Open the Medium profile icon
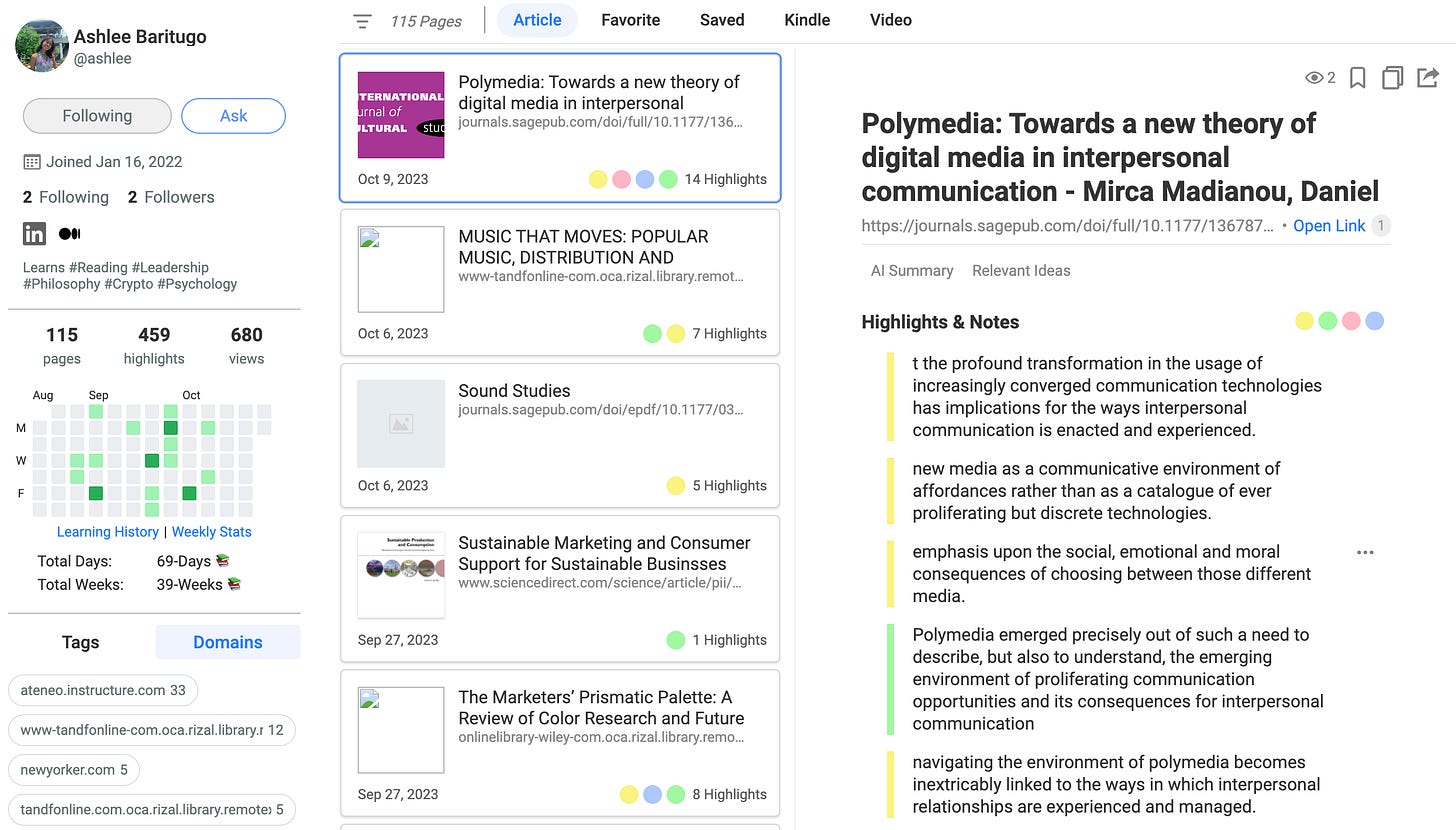 click(x=70, y=234)
